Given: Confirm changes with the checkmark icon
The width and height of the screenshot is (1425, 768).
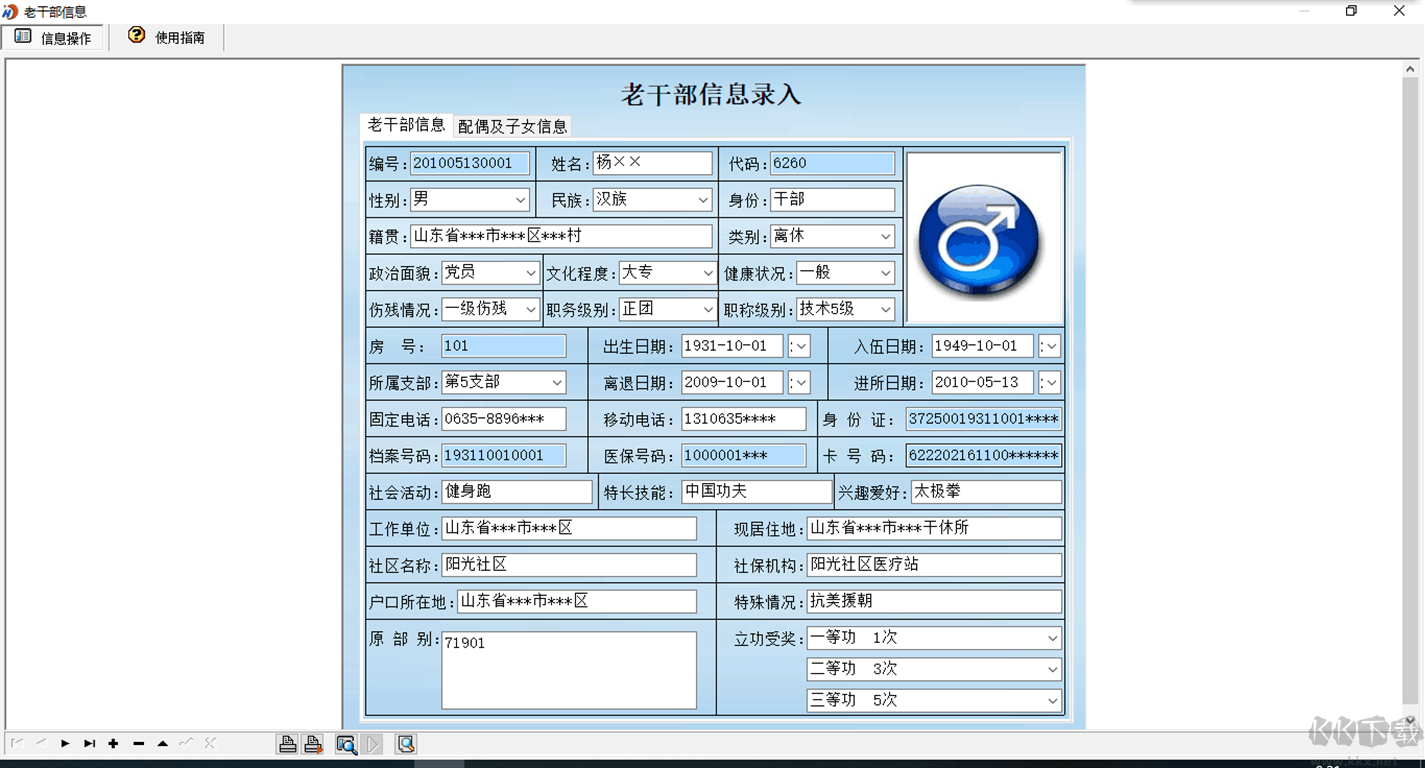Looking at the screenshot, I should (x=184, y=743).
